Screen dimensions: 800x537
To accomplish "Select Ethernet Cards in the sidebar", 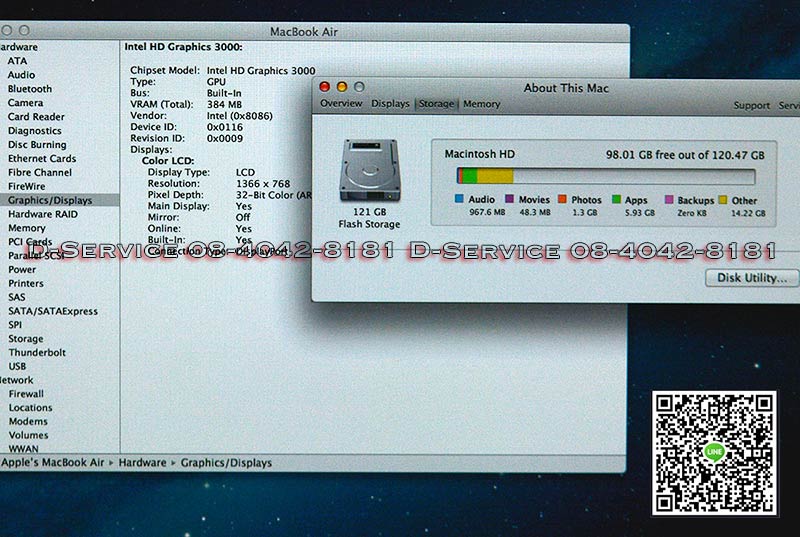I will [x=42, y=159].
